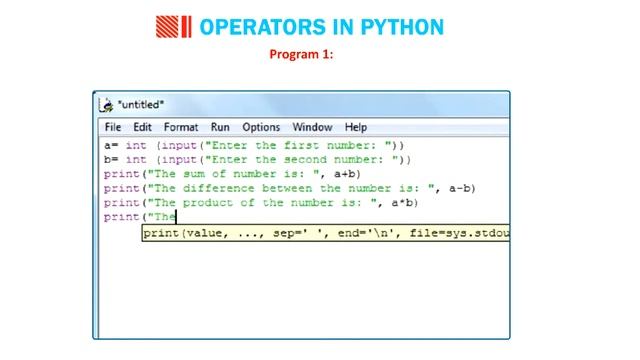Viewport: 640px width, 360px height.
Task: Open the Run menu
Action: (x=220, y=127)
